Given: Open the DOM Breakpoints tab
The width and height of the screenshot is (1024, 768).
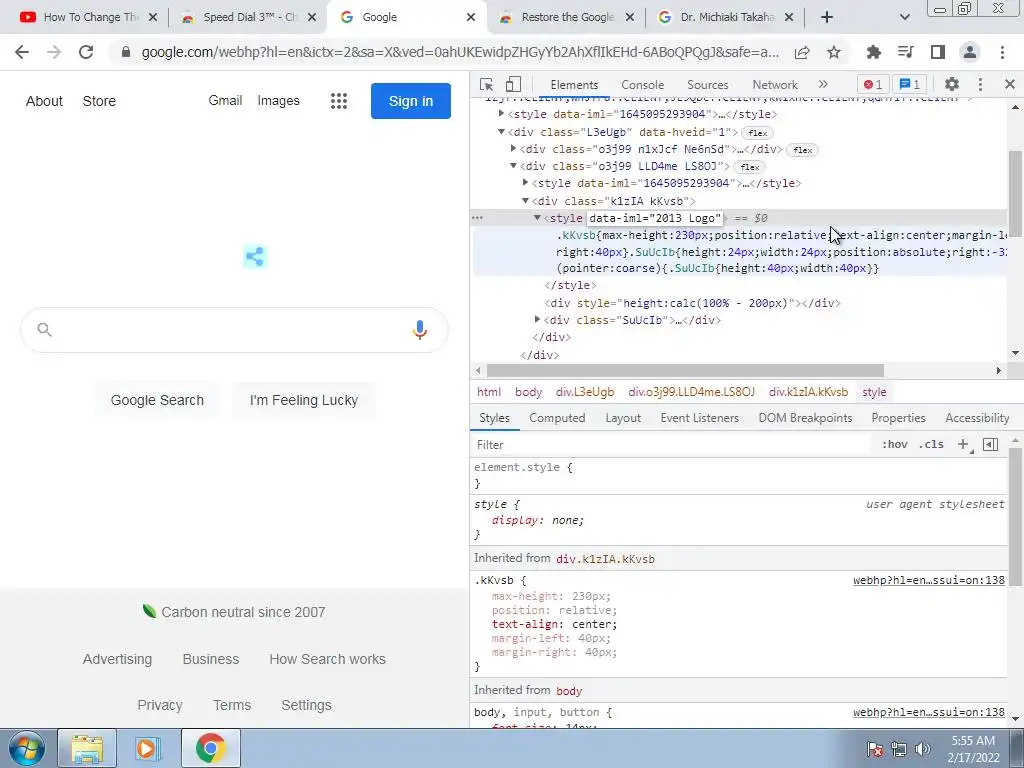Looking at the screenshot, I should coord(805,418).
